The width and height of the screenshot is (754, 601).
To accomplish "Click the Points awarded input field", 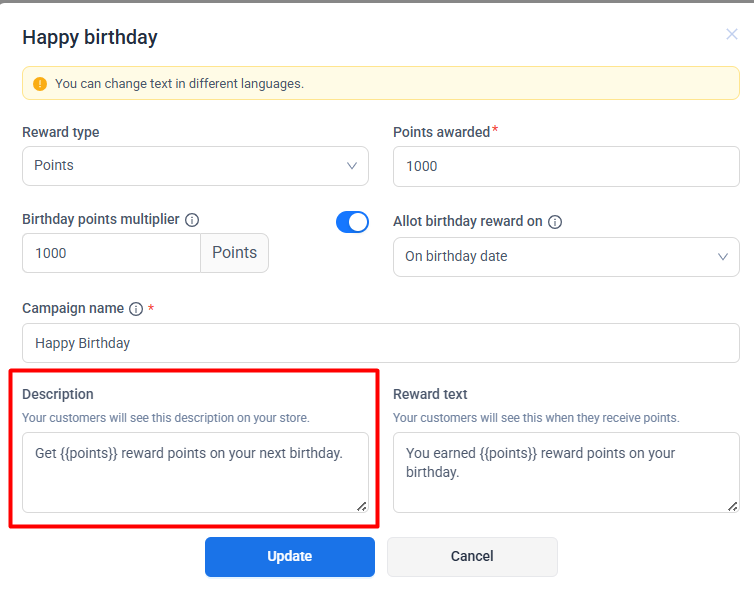I will pyautogui.click(x=566, y=166).
